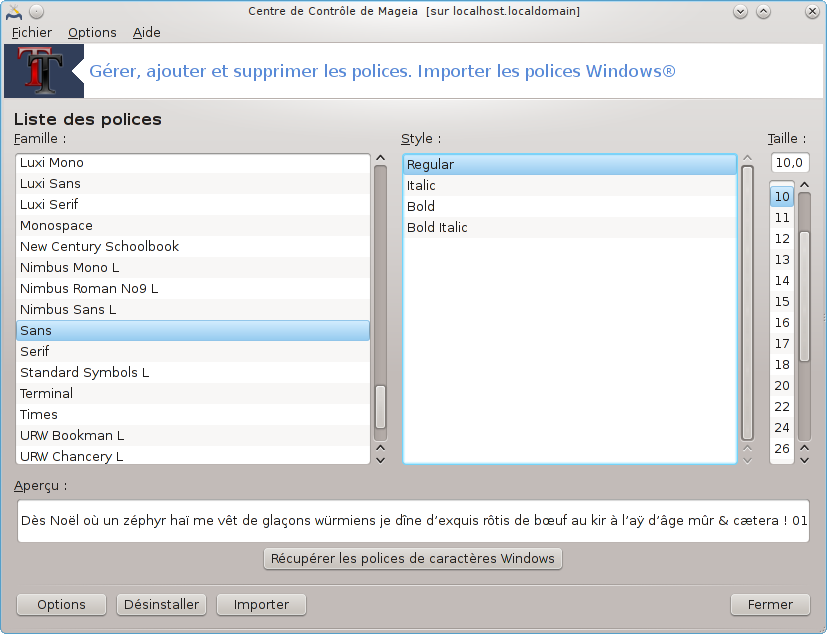
Task: Choose the Regular style
Action: click(570, 165)
